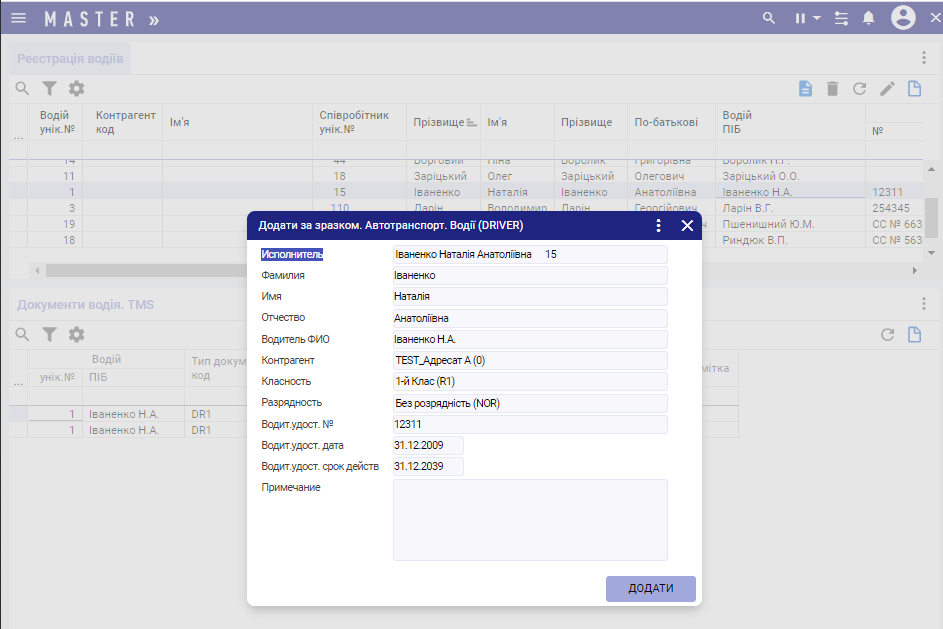
Task: Click the trash delete icon in the drivers toolbar
Action: [832, 89]
